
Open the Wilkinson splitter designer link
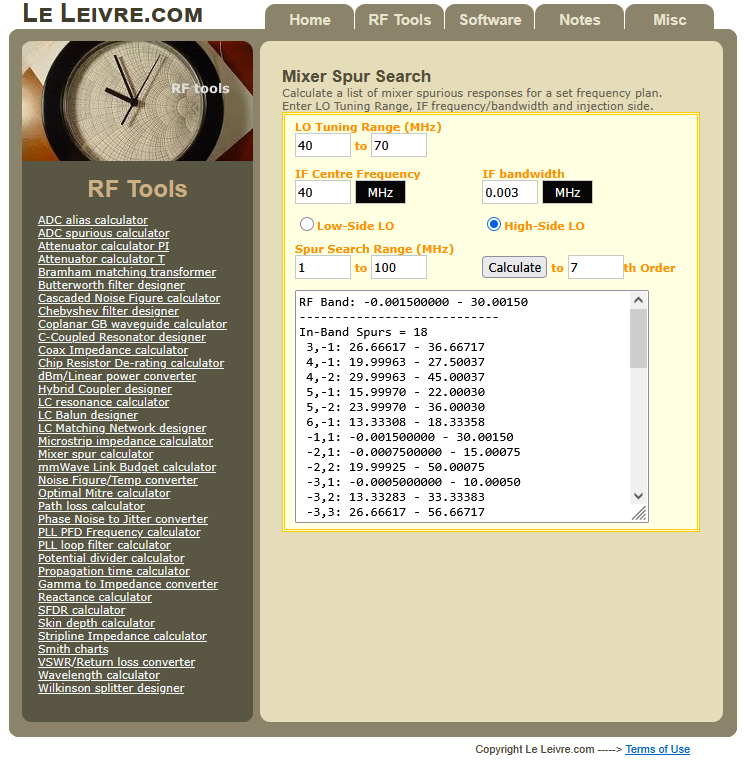111,688
